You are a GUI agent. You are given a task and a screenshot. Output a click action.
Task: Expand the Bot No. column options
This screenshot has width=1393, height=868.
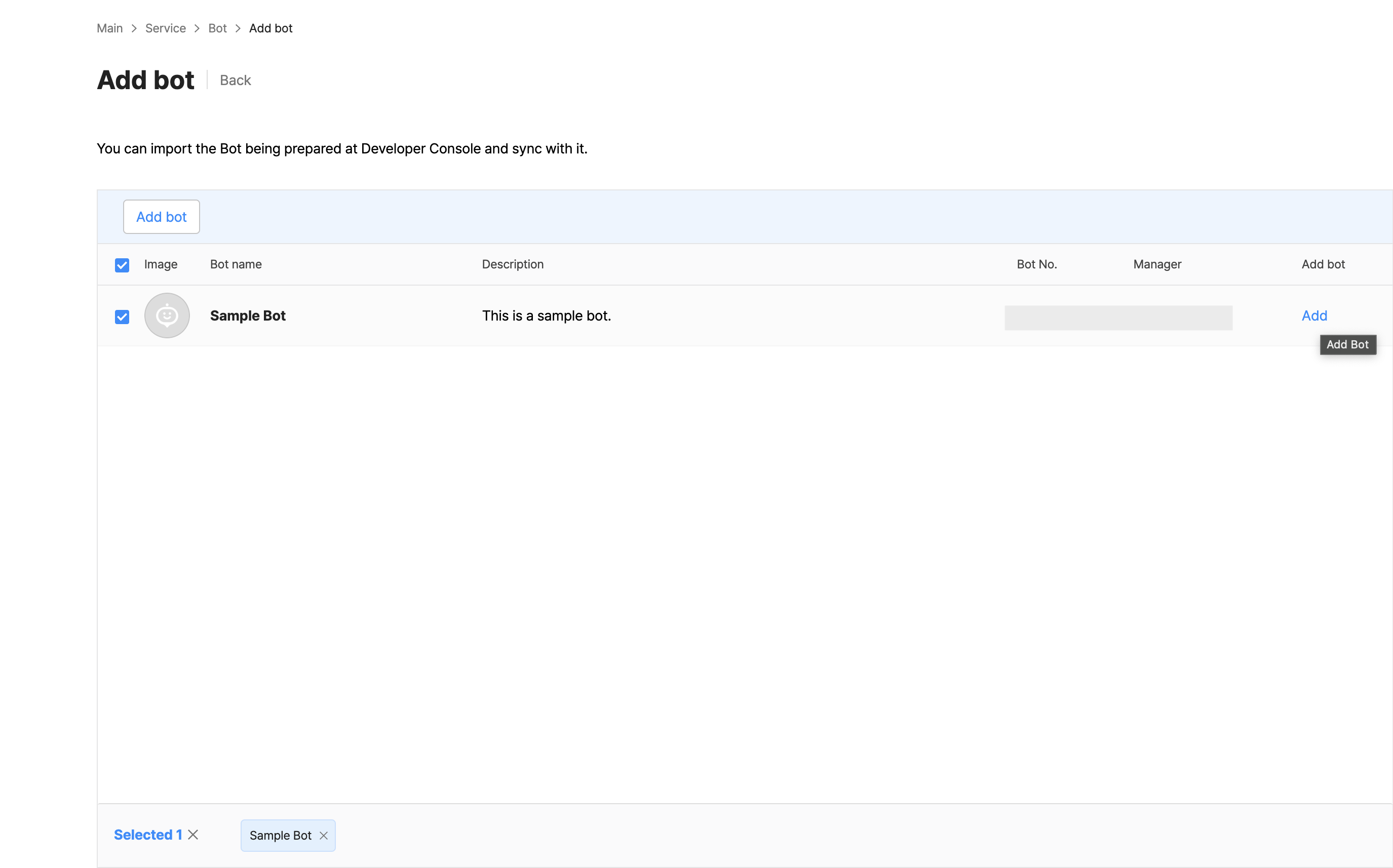click(x=1036, y=264)
